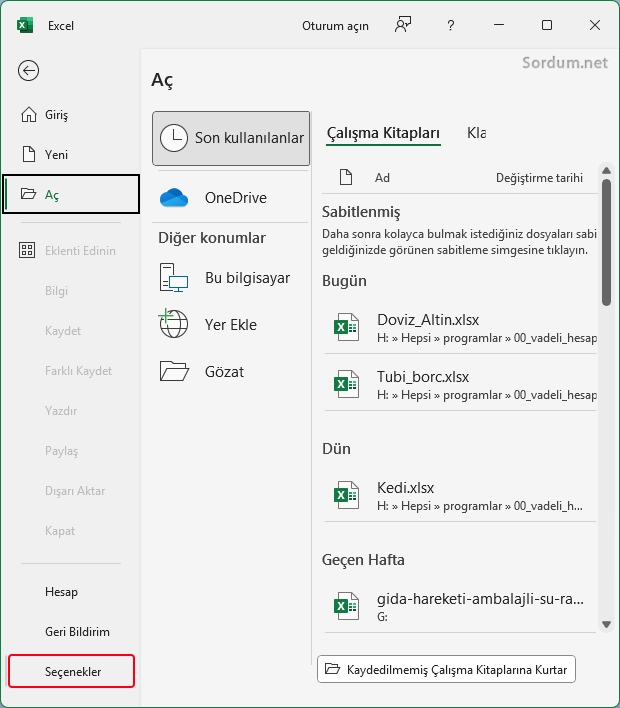Switch to Çalışma Kitapları tab
Screen dimensions: 620x708
tap(383, 133)
